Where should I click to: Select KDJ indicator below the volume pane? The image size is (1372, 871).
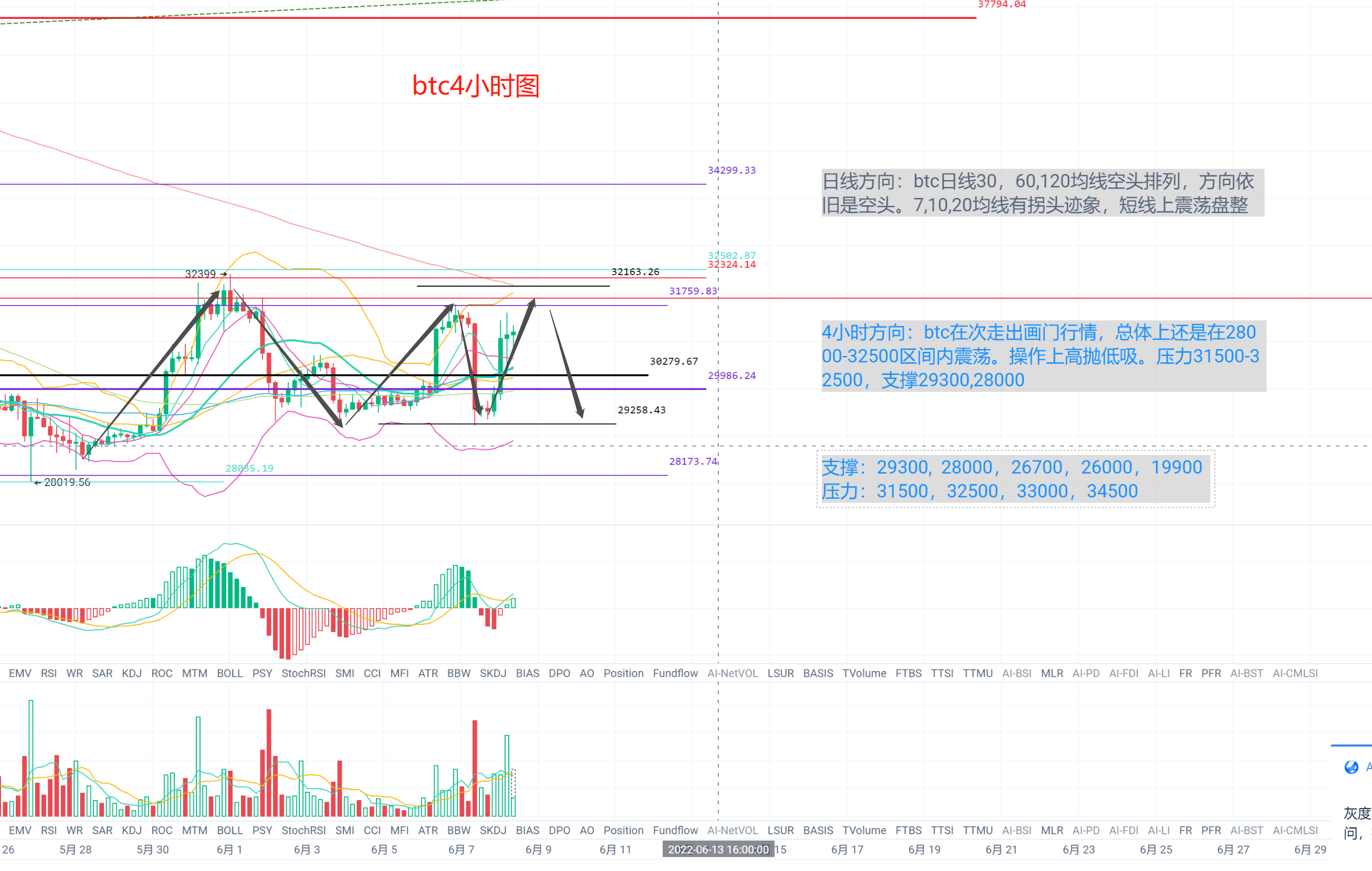click(132, 831)
